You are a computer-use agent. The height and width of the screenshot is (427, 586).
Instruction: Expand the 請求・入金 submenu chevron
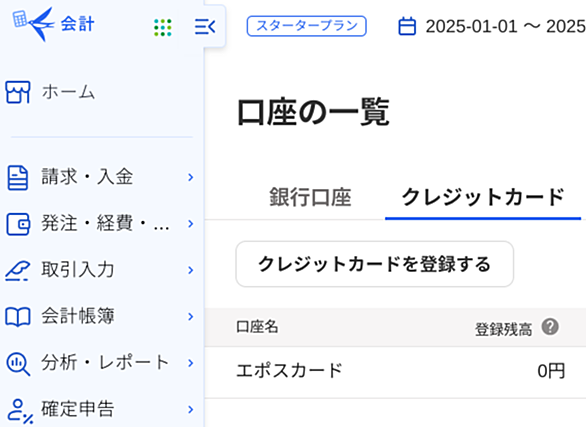click(191, 177)
